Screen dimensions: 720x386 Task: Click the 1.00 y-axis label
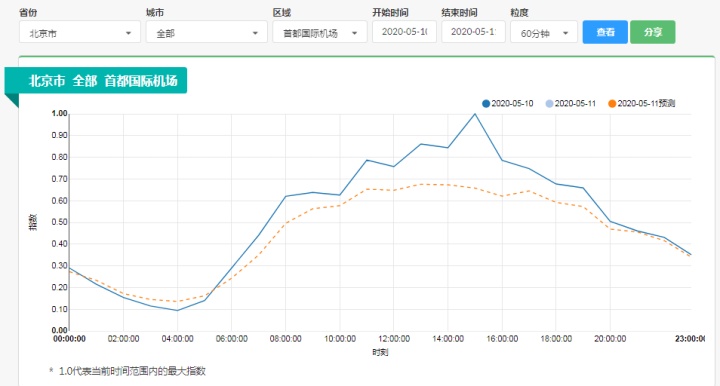coord(59,113)
